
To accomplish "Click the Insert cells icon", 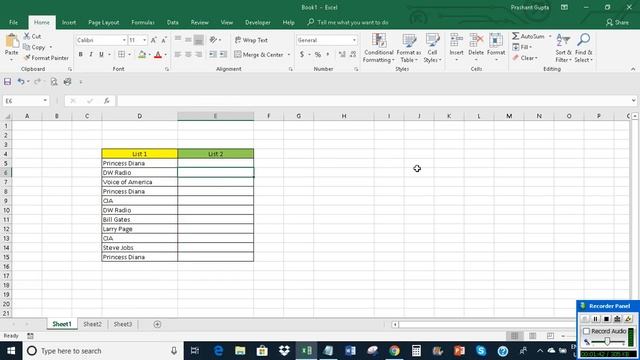I will tap(456, 41).
